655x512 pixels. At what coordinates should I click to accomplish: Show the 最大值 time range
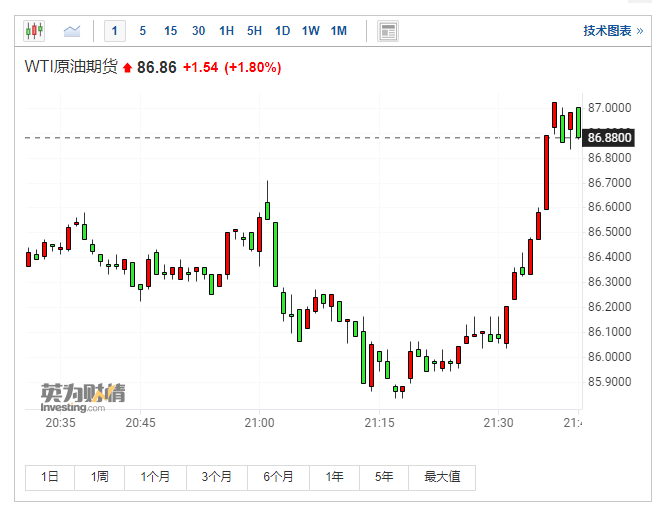pyautogui.click(x=442, y=477)
